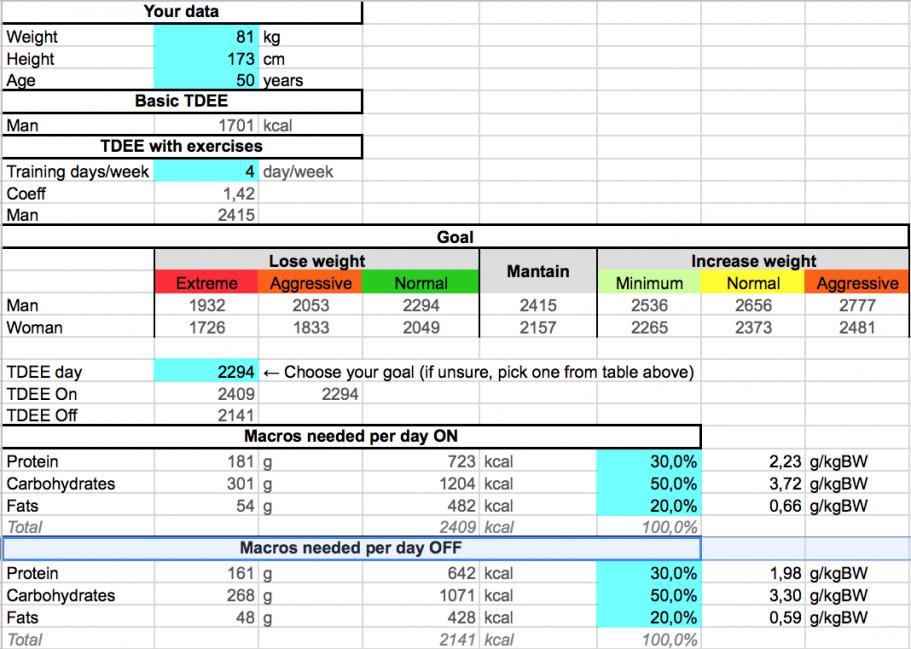Select the Your data header cell
Screen dimensions: 911x649
coord(181,12)
